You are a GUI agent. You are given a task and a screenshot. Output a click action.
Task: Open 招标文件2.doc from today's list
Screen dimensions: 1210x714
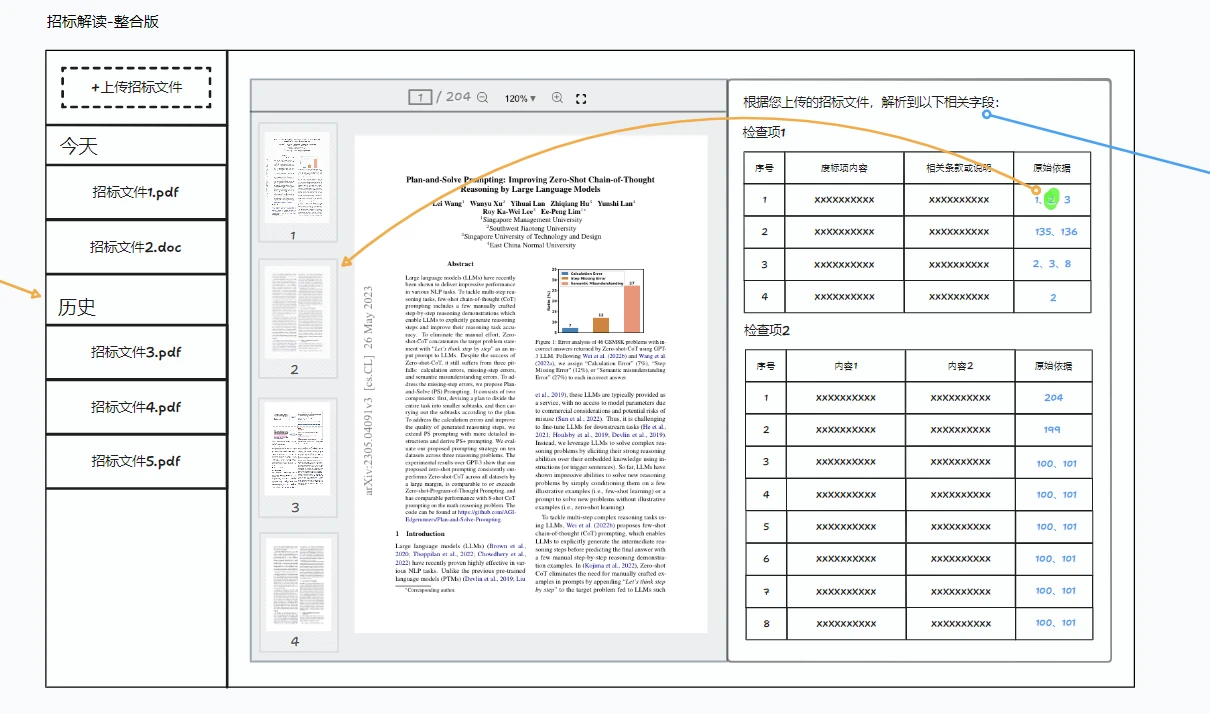tap(136, 247)
